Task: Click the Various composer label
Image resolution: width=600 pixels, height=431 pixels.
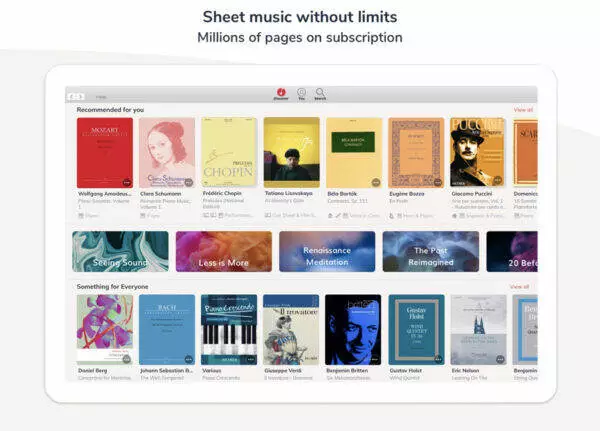Action: click(212, 371)
